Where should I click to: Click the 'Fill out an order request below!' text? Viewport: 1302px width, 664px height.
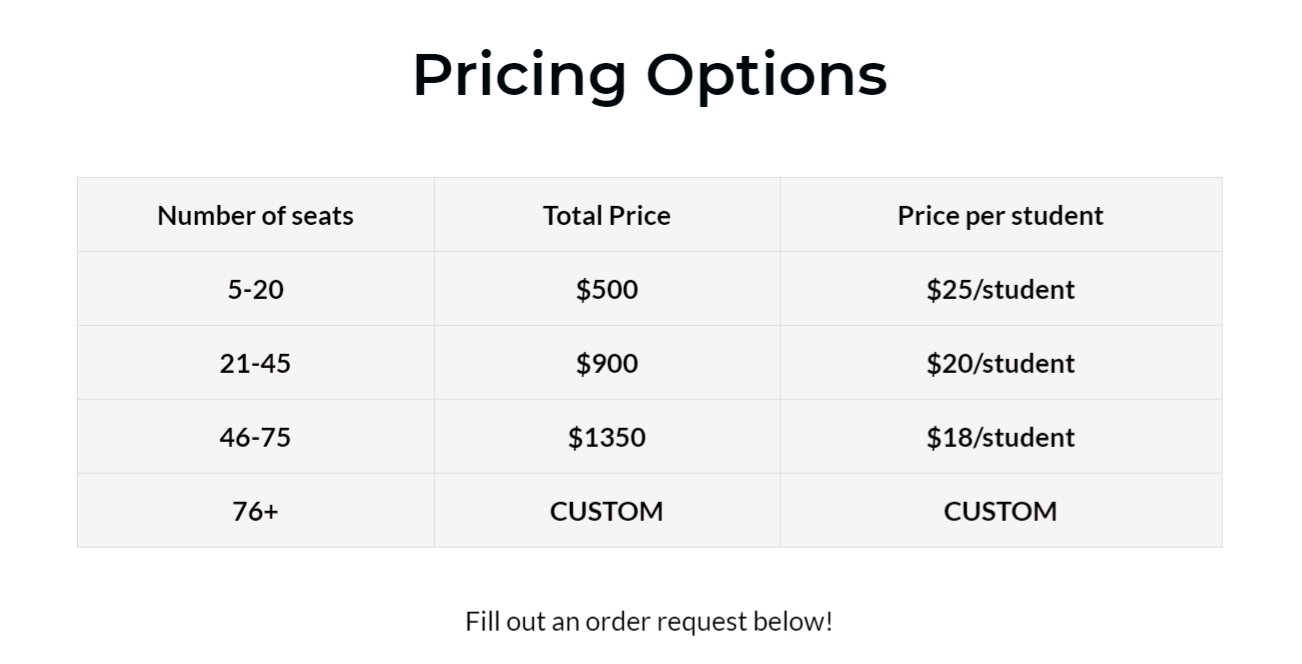(x=649, y=621)
